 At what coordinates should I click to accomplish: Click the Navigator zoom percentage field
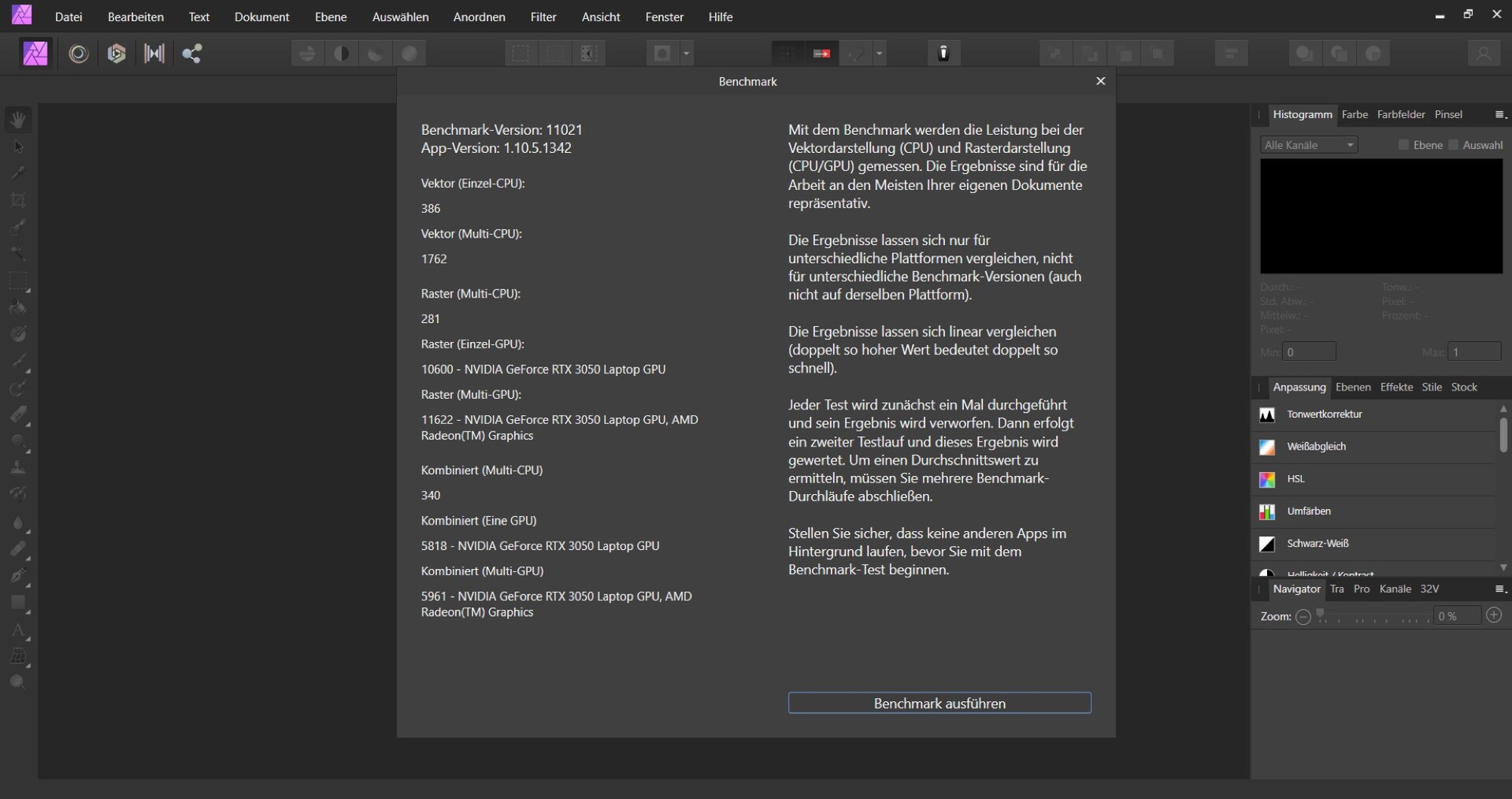pos(1457,616)
